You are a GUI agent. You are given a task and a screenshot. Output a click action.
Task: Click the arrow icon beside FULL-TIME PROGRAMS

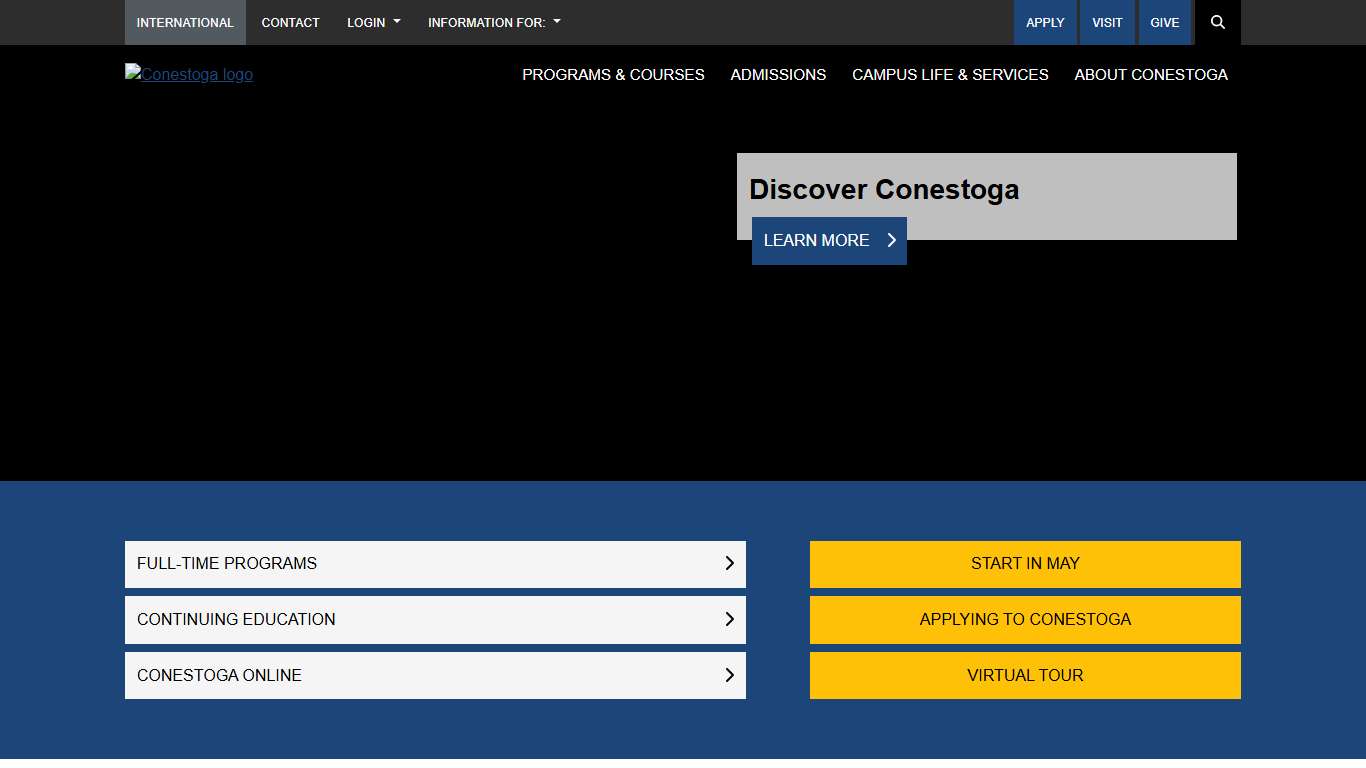[x=729, y=563]
